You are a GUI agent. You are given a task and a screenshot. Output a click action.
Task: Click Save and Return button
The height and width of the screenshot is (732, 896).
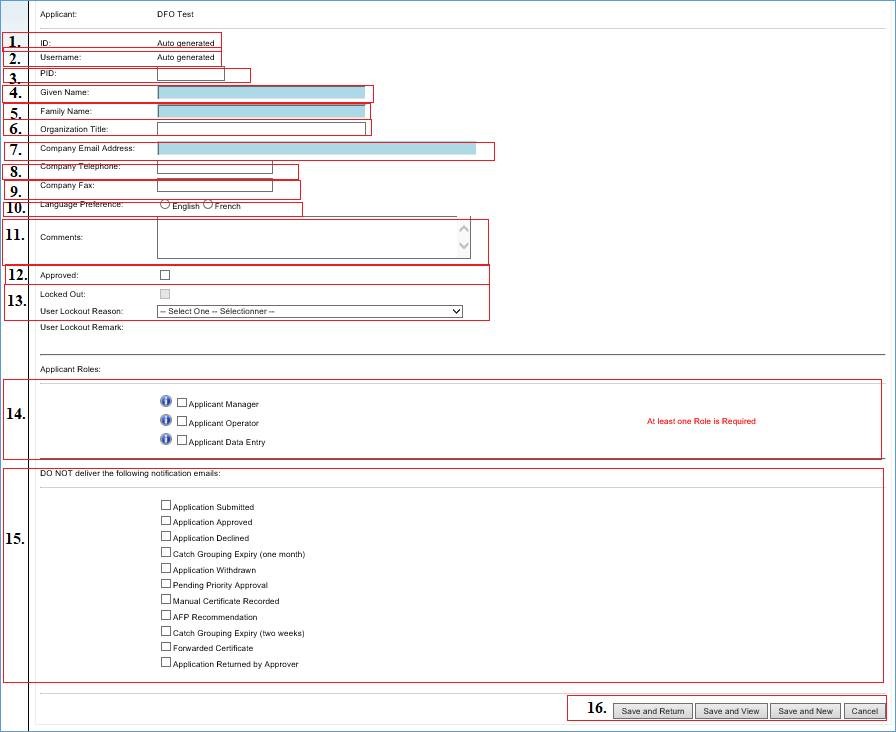(x=653, y=711)
